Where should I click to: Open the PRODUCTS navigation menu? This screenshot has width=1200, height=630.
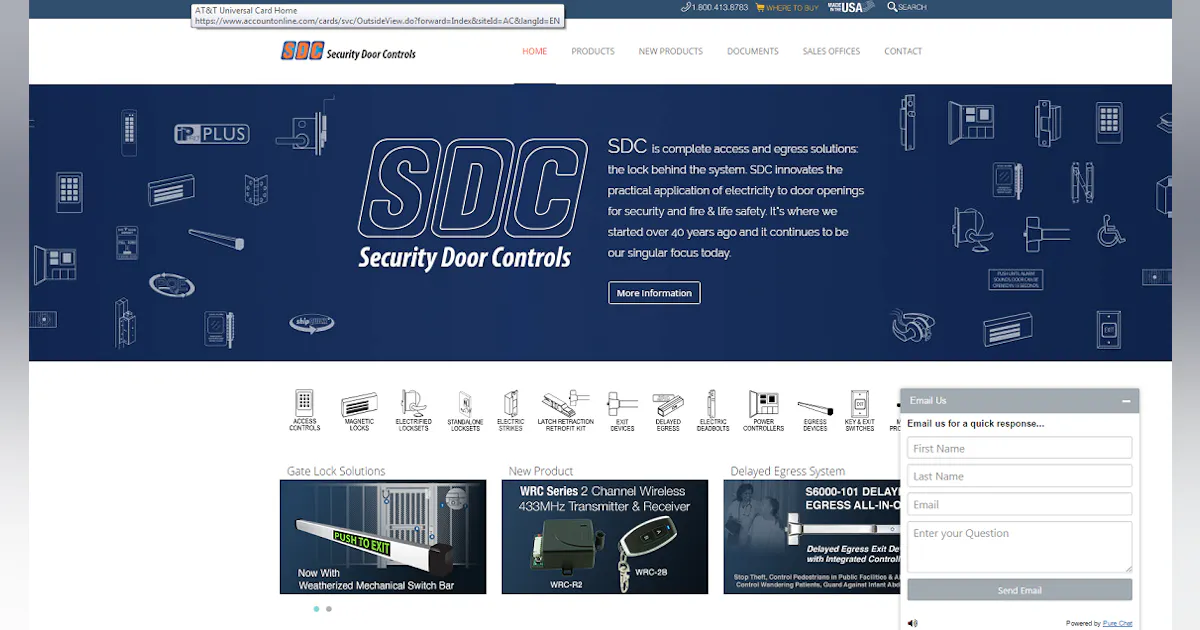[x=593, y=51]
